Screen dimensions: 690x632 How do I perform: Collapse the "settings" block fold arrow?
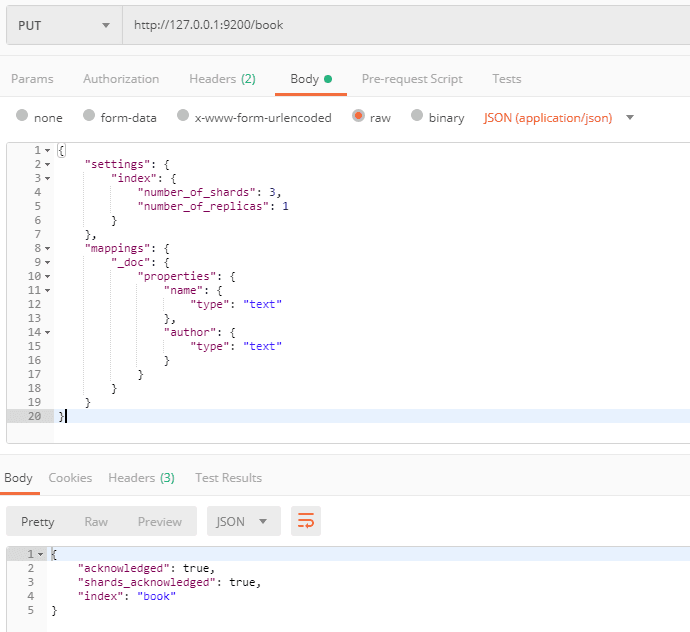[x=48, y=165]
